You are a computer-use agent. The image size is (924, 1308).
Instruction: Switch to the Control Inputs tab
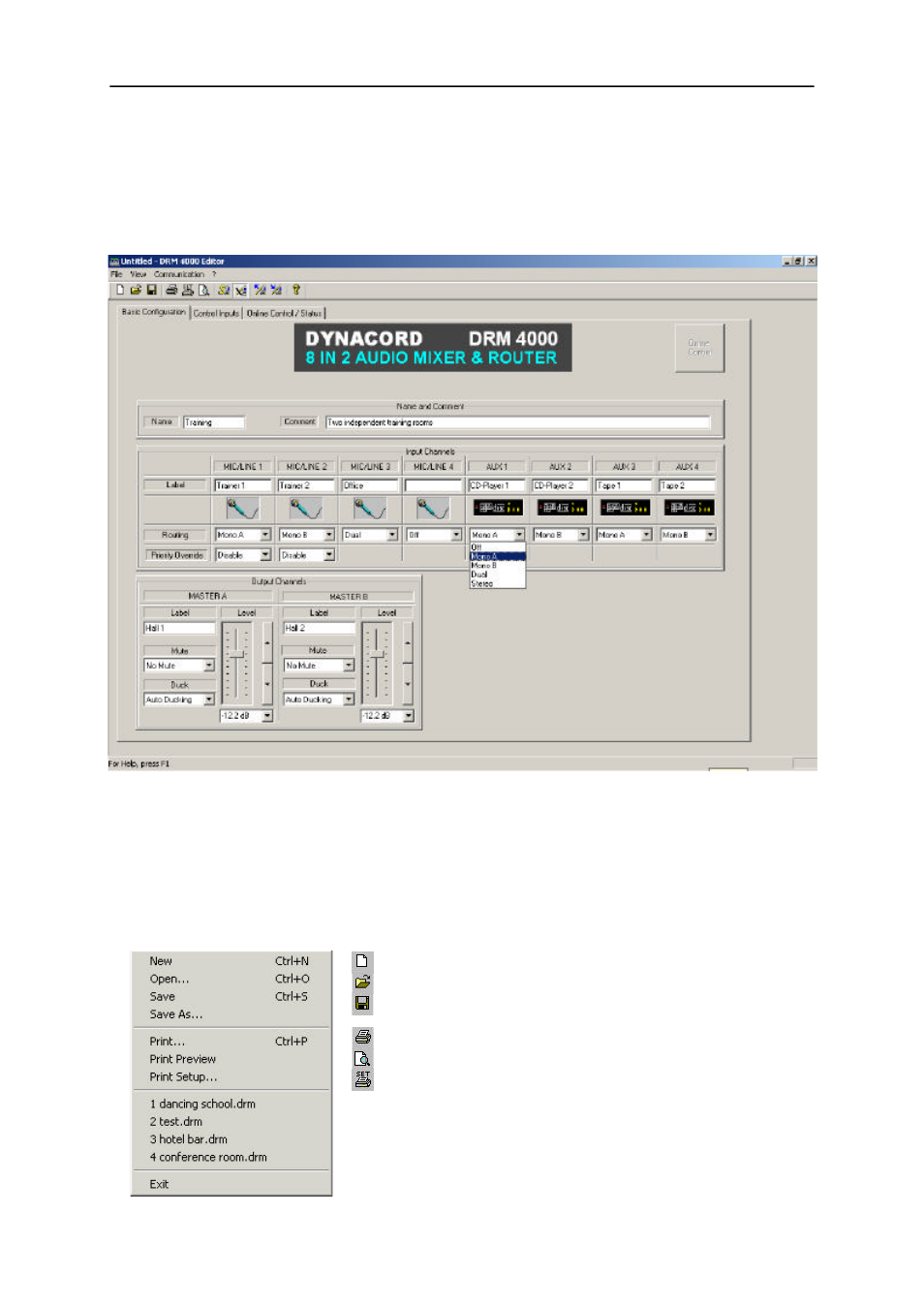pos(216,313)
